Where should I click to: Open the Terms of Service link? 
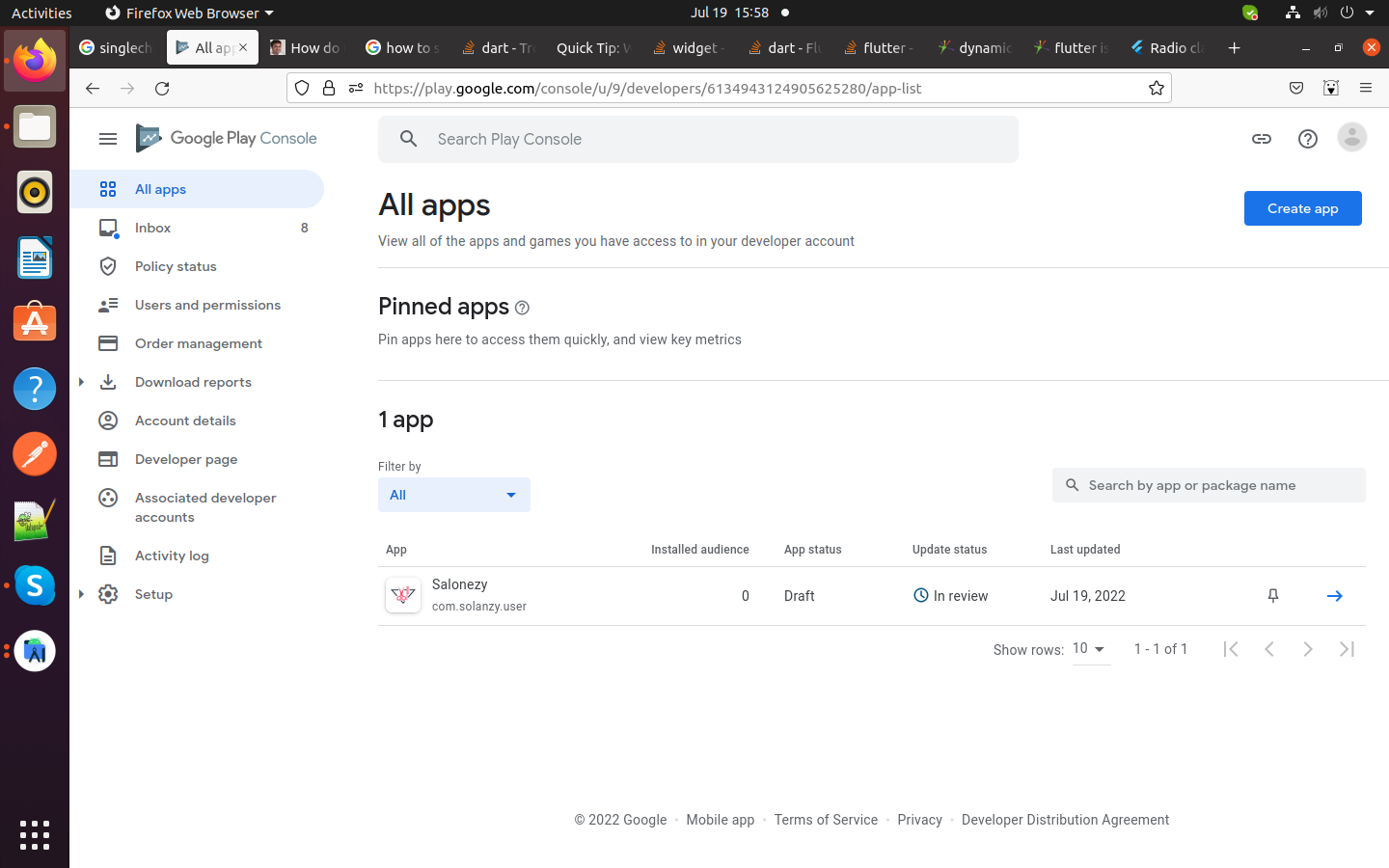coord(826,820)
